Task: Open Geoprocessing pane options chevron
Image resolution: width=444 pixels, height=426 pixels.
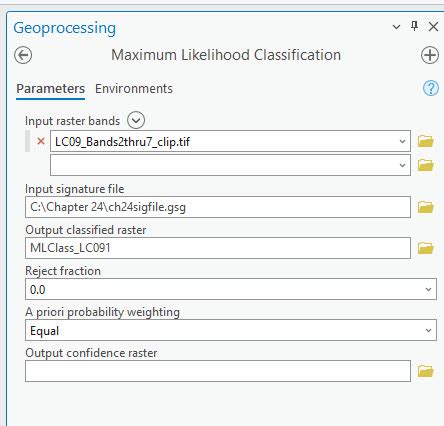Action: coord(396,27)
